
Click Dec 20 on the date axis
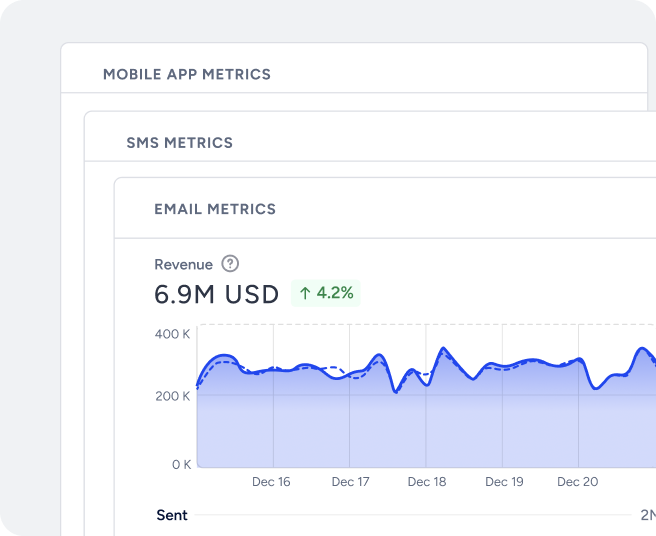coord(577,482)
